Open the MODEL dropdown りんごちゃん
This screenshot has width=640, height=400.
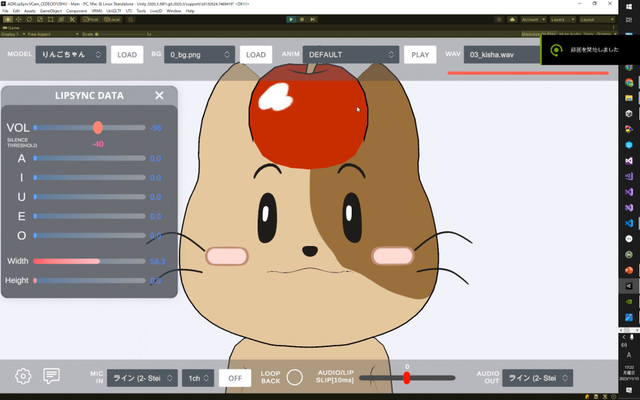pos(70,54)
